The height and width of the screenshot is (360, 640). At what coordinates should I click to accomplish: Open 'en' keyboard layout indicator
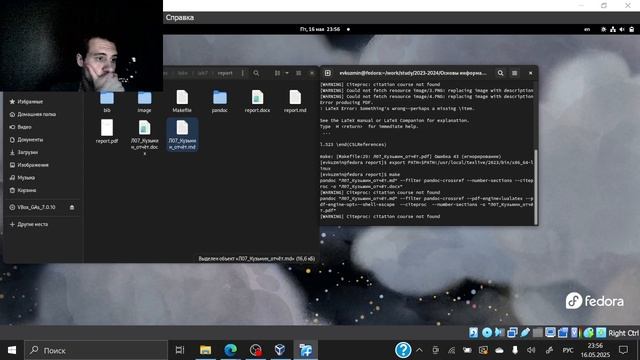point(587,29)
